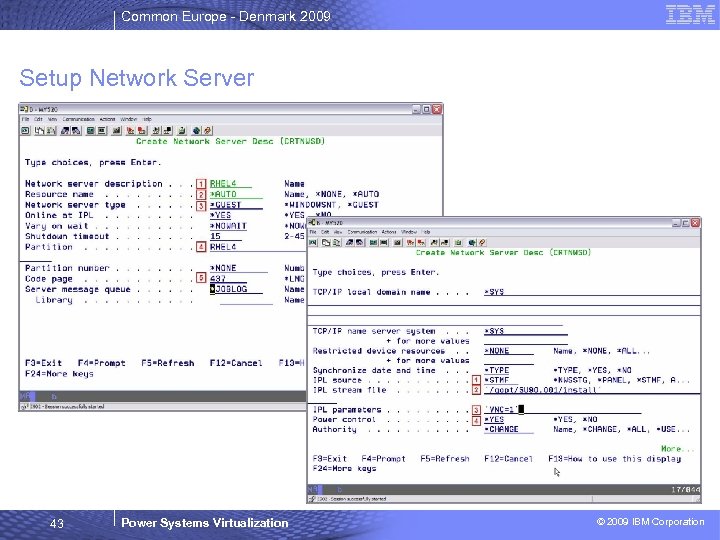Click Support globe icon in right window toolbar
The height and width of the screenshot is (540, 720).
point(472,242)
